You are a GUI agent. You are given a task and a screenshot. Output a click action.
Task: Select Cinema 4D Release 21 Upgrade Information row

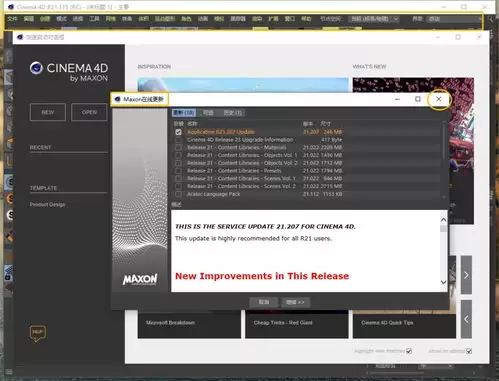click(240, 140)
